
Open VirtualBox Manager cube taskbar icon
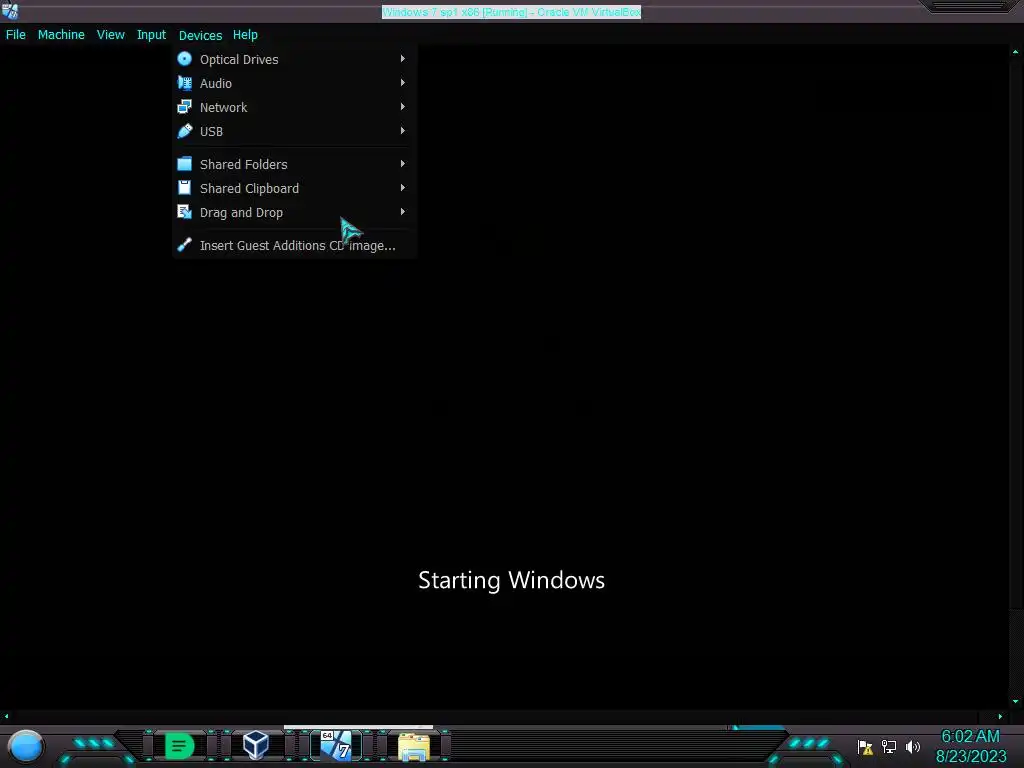point(255,744)
